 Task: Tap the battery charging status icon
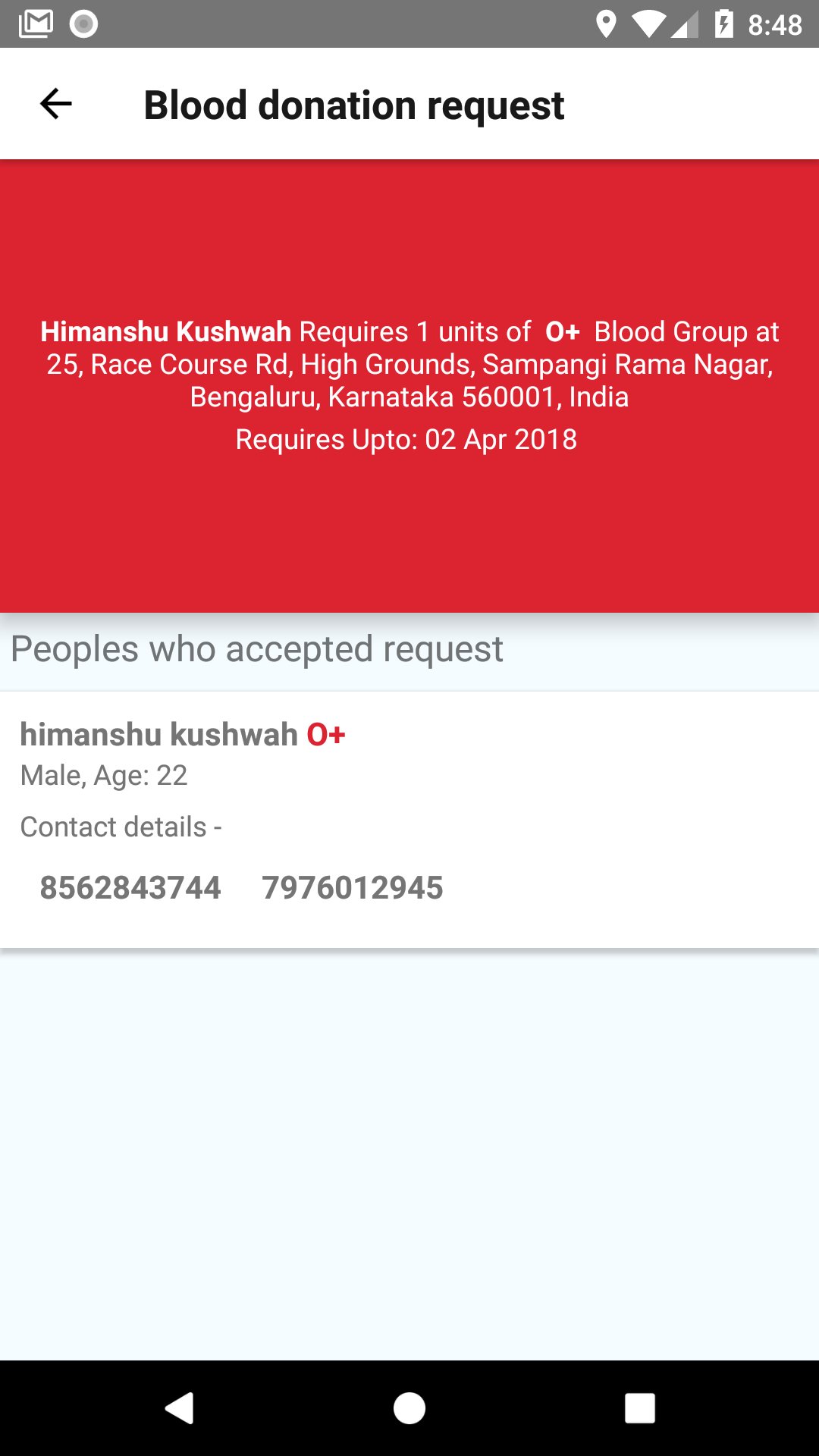(724, 24)
